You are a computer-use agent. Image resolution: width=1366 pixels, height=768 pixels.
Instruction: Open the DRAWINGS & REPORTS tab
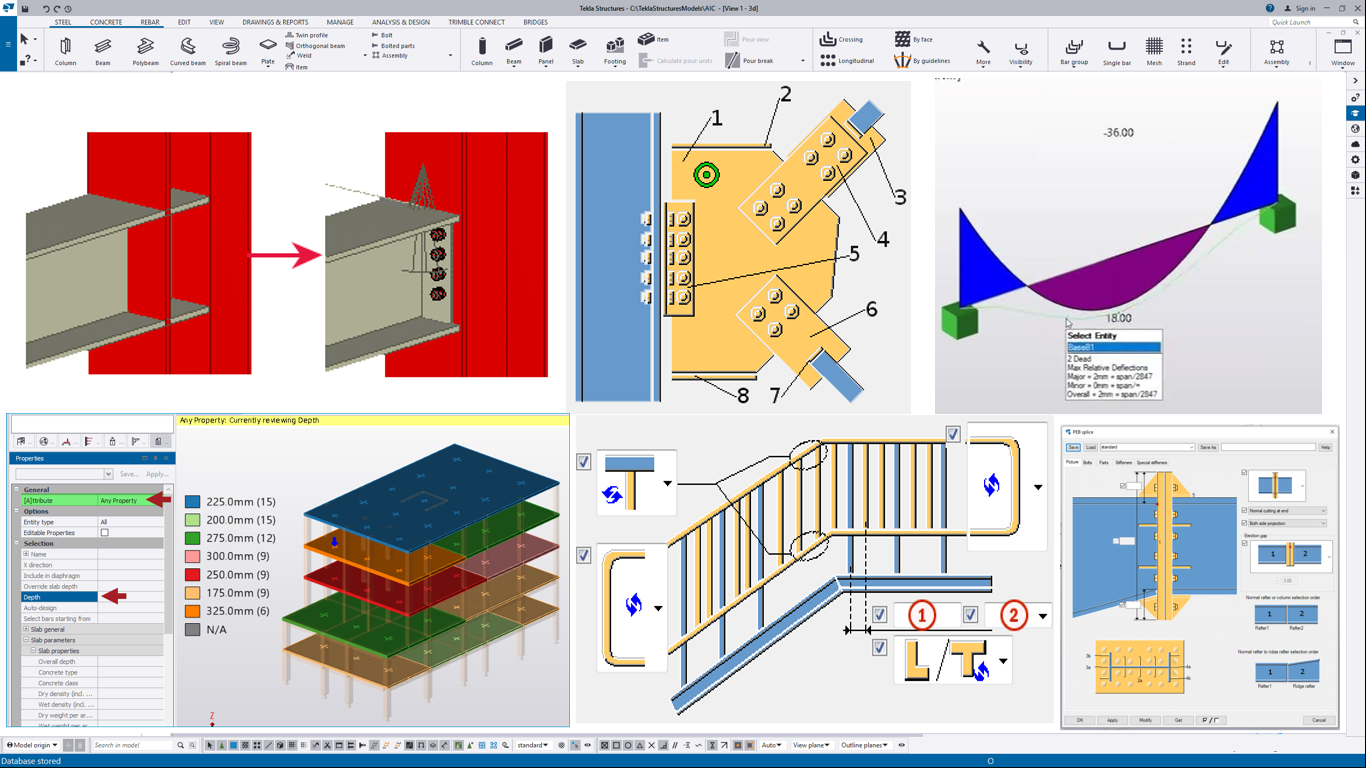pyautogui.click(x=275, y=22)
